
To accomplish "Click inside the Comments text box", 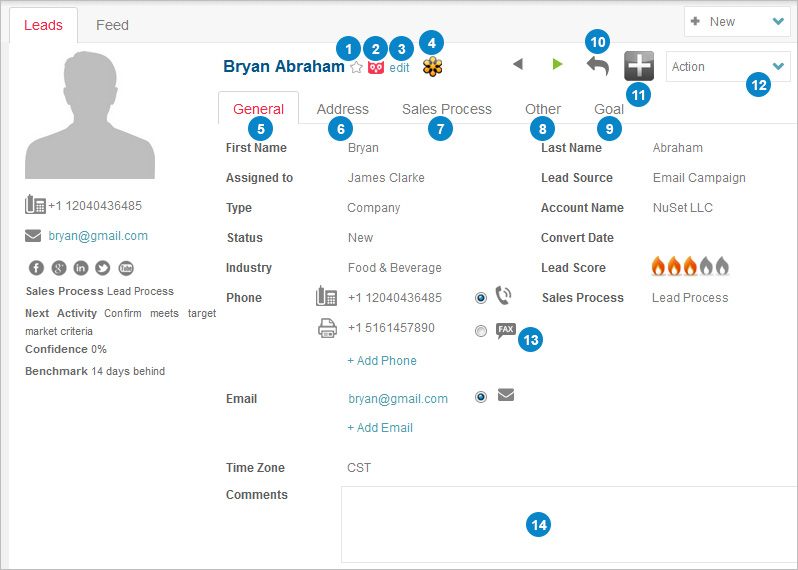I will coord(569,524).
